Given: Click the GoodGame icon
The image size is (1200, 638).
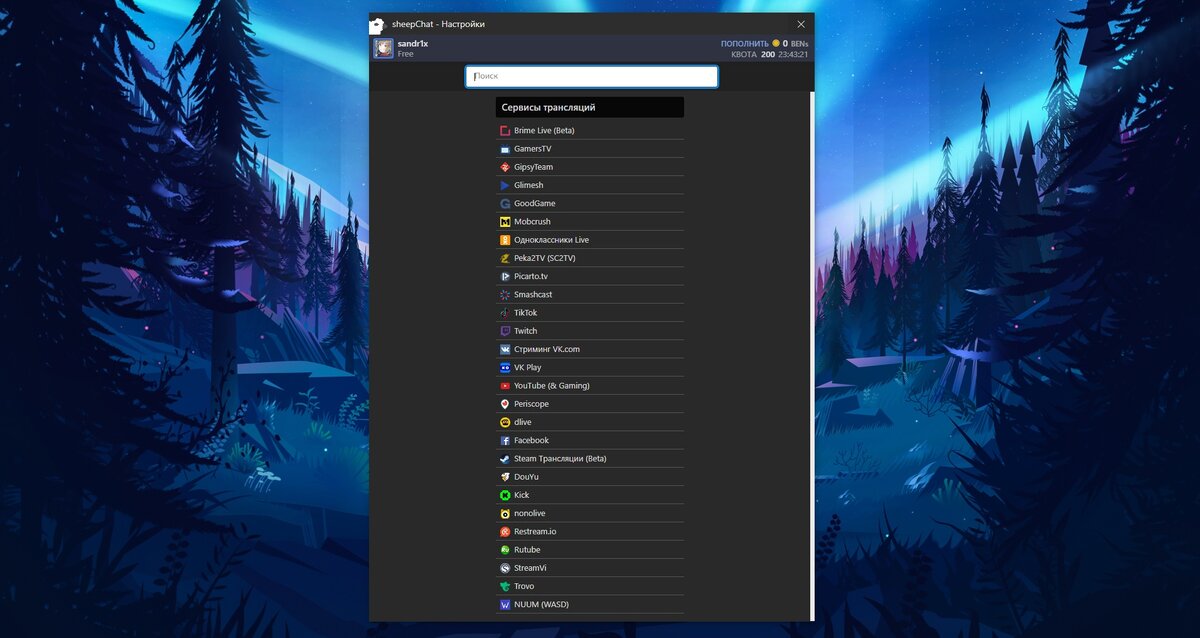Looking at the screenshot, I should [x=505, y=204].
